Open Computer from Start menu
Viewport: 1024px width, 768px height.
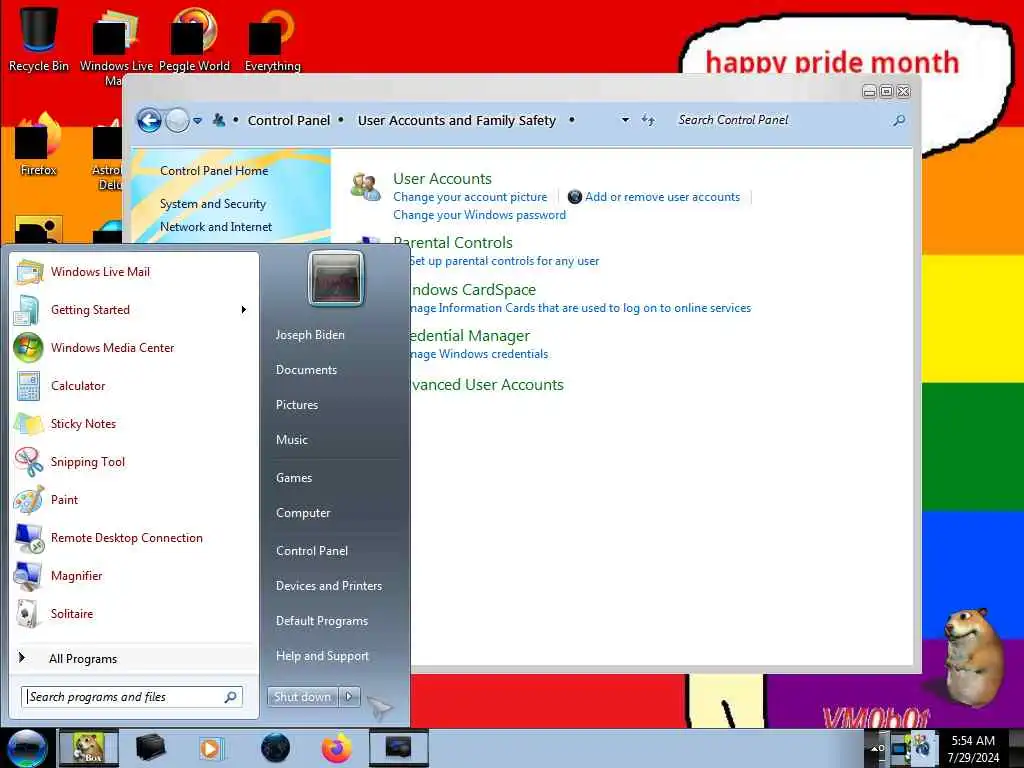point(303,513)
